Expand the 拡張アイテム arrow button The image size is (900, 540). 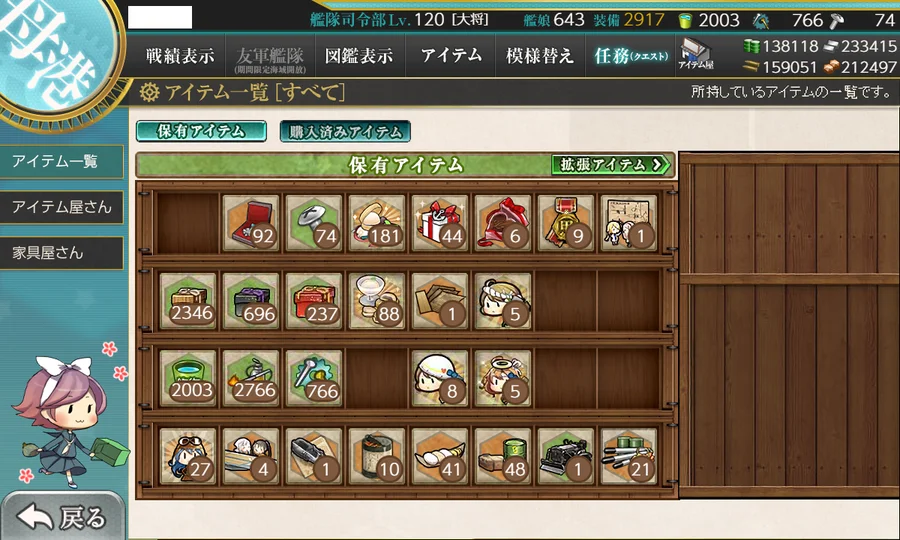click(x=611, y=165)
